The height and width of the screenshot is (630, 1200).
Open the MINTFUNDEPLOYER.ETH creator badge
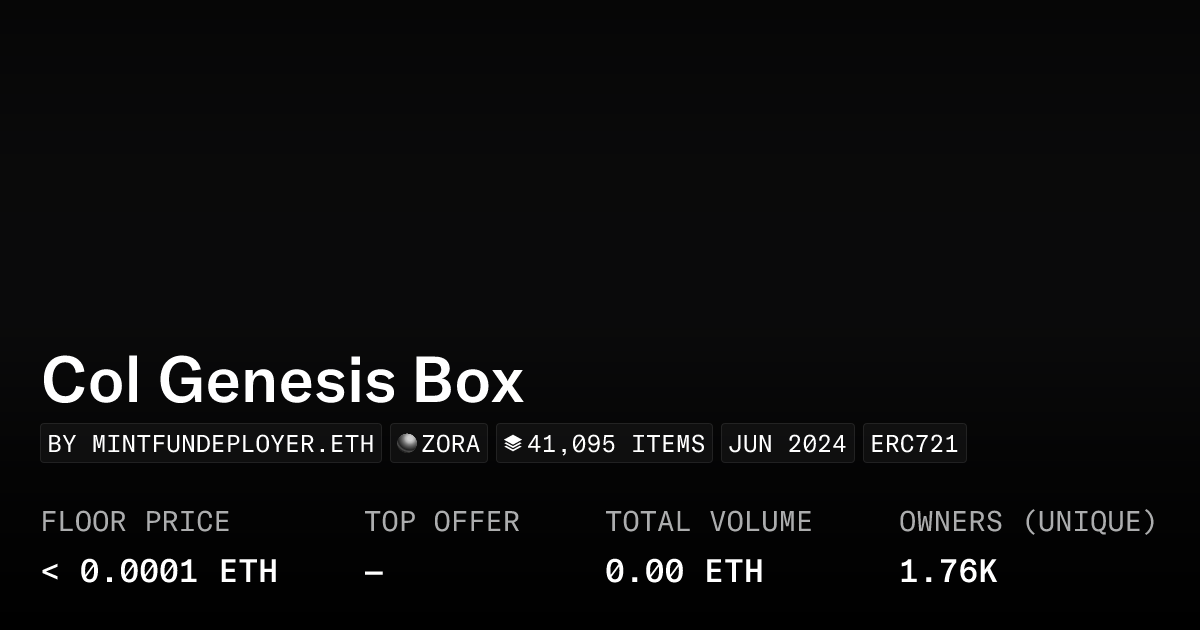(211, 444)
